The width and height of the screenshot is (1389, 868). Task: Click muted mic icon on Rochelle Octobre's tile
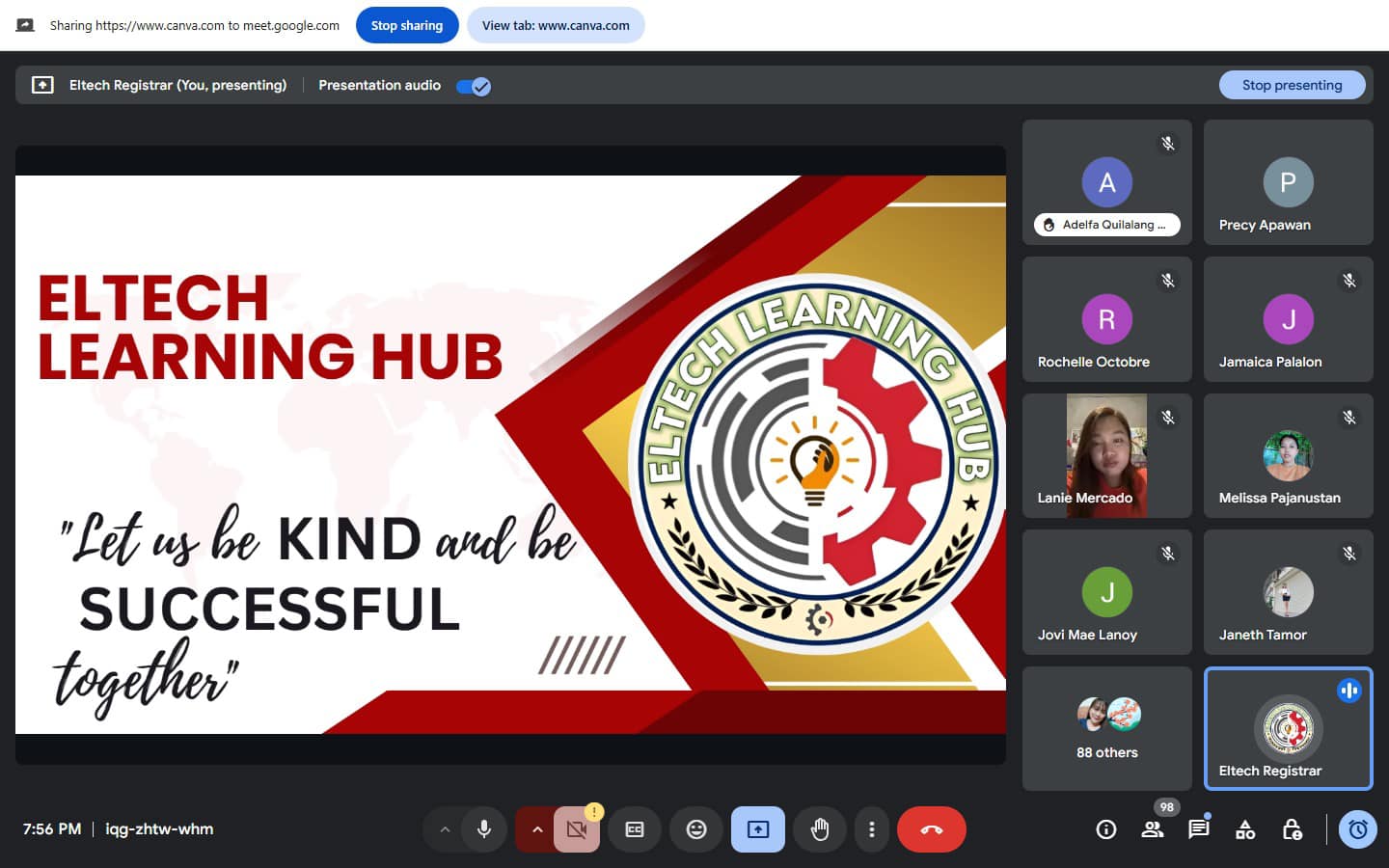point(1168,281)
